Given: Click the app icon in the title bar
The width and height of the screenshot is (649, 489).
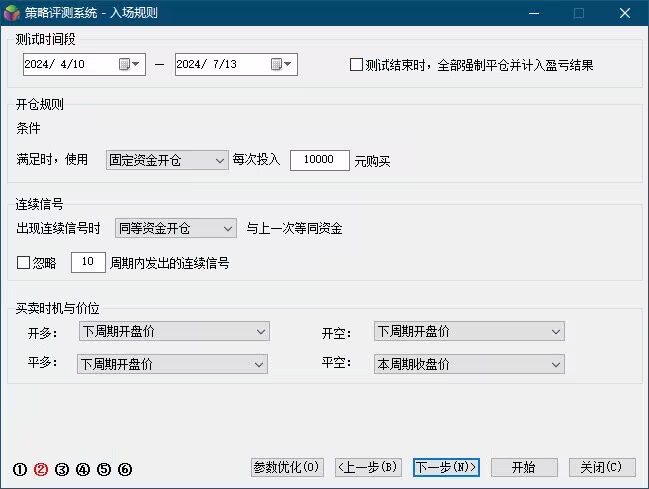Looking at the screenshot, I should (12, 13).
